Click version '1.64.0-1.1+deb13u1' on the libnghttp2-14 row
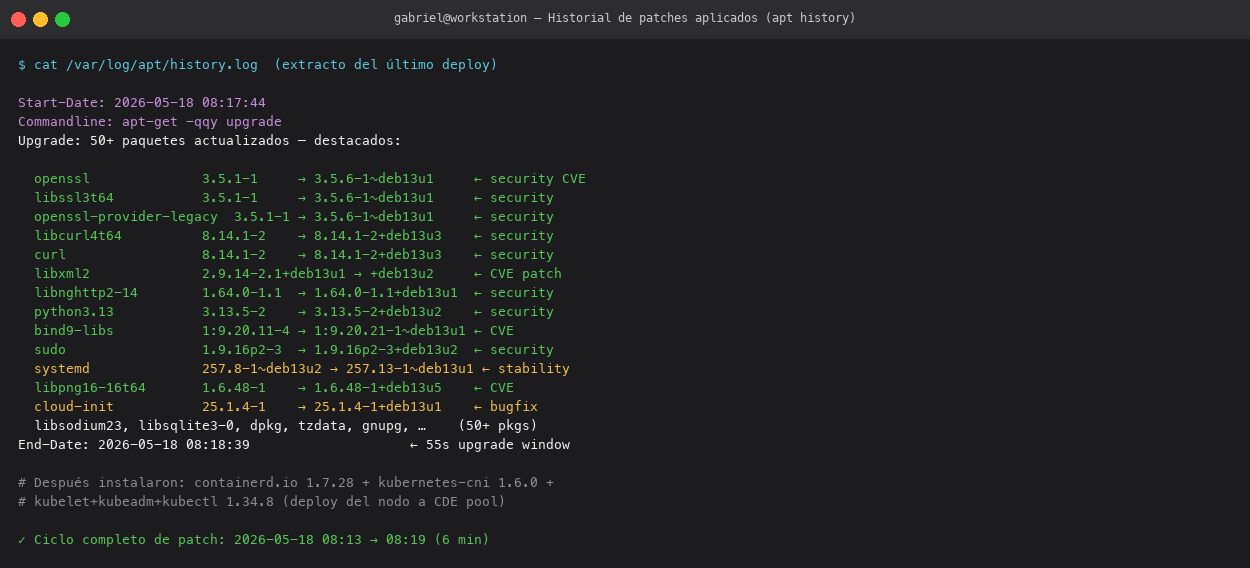 click(386, 293)
